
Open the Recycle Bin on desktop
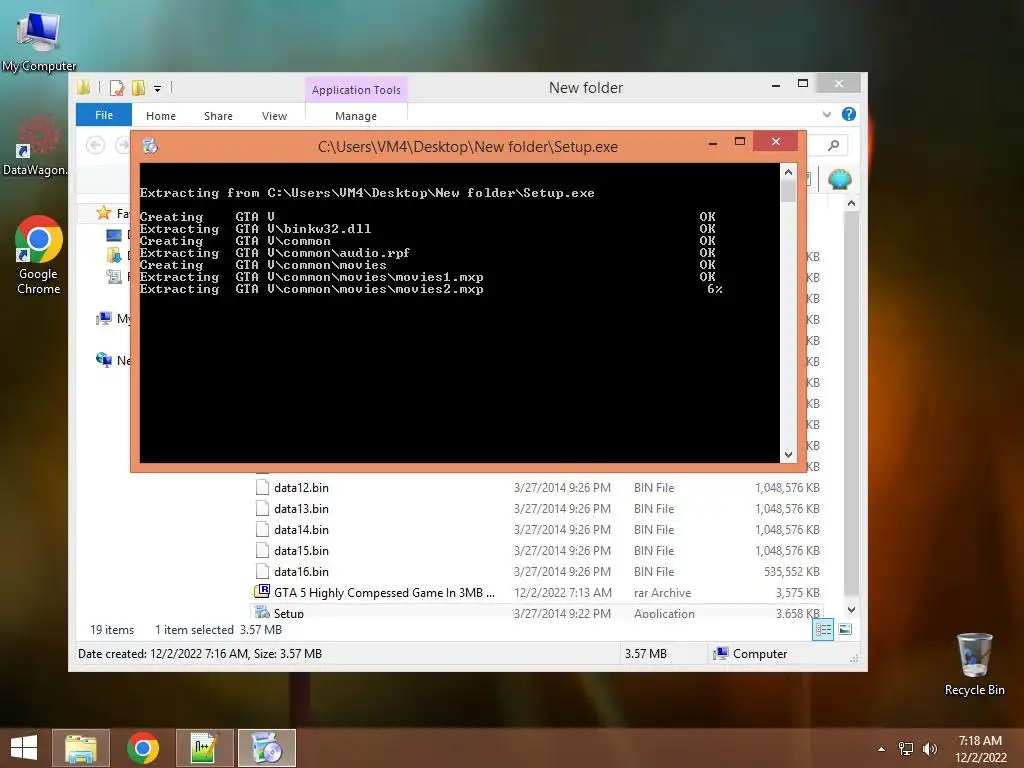974,664
